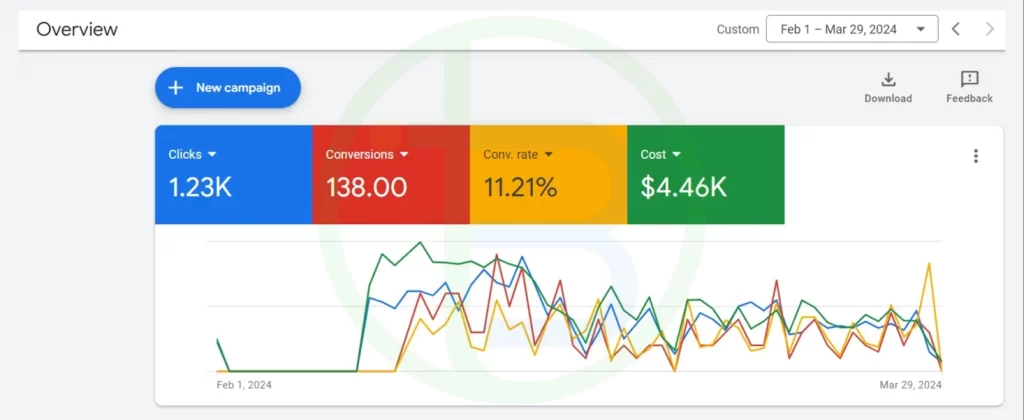Toggle the yellow 11.21% conversion rate value

pos(520,187)
